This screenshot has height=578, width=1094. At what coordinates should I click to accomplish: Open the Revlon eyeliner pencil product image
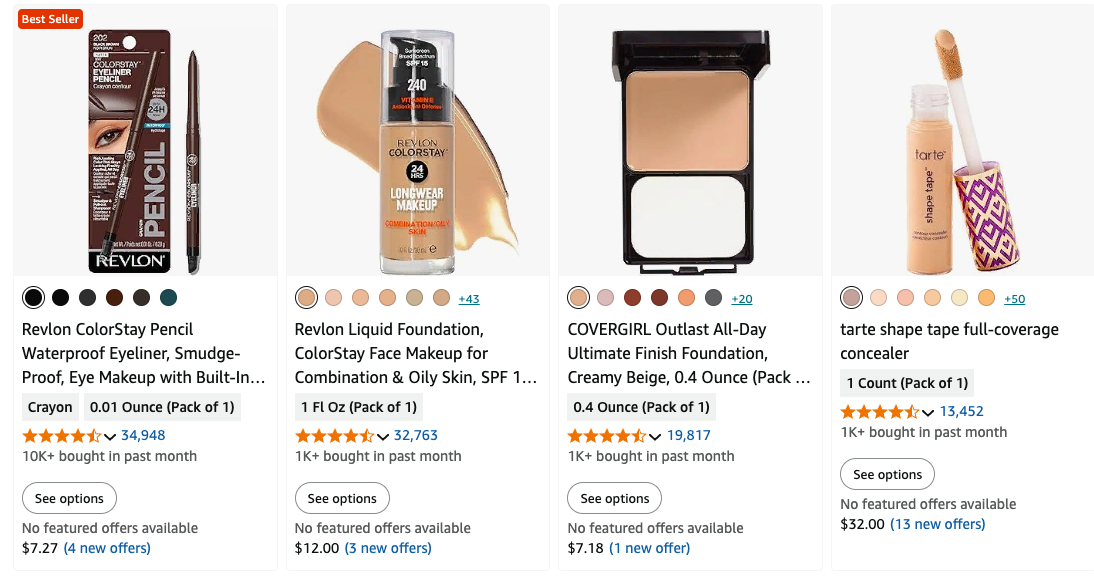145,150
